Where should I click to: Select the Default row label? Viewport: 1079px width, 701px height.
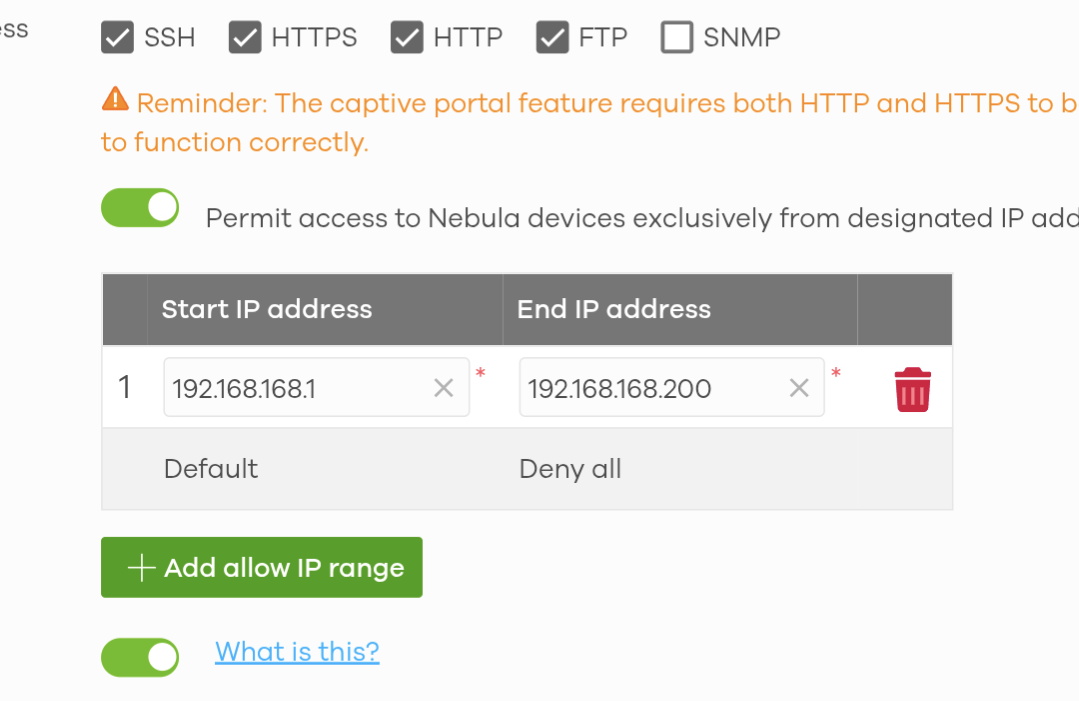pyautogui.click(x=211, y=469)
